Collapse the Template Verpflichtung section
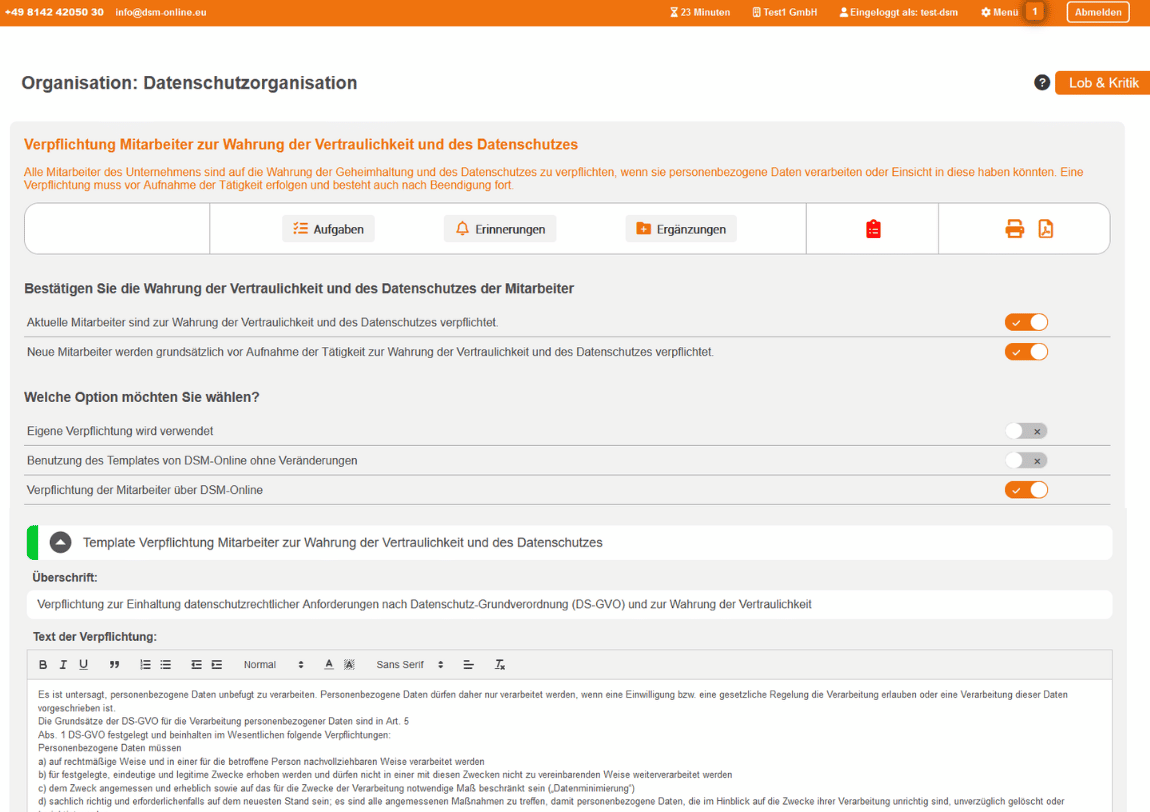 (x=60, y=543)
